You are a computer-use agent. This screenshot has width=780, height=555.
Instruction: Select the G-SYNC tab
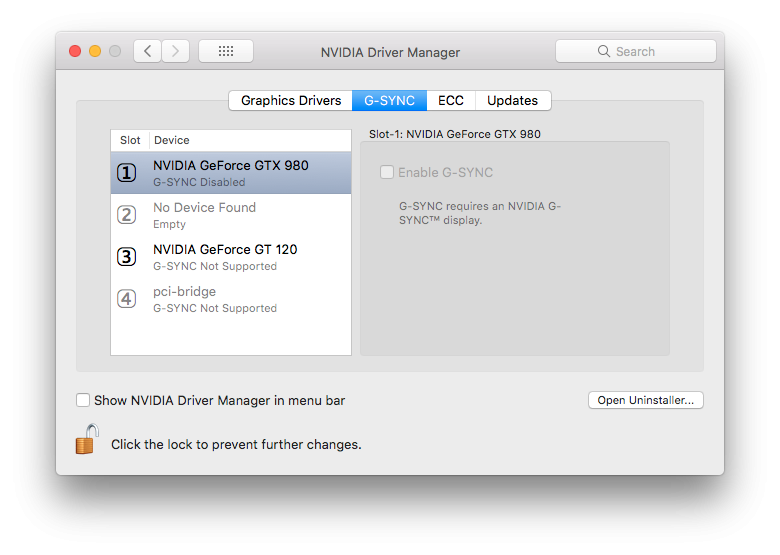pos(389,100)
